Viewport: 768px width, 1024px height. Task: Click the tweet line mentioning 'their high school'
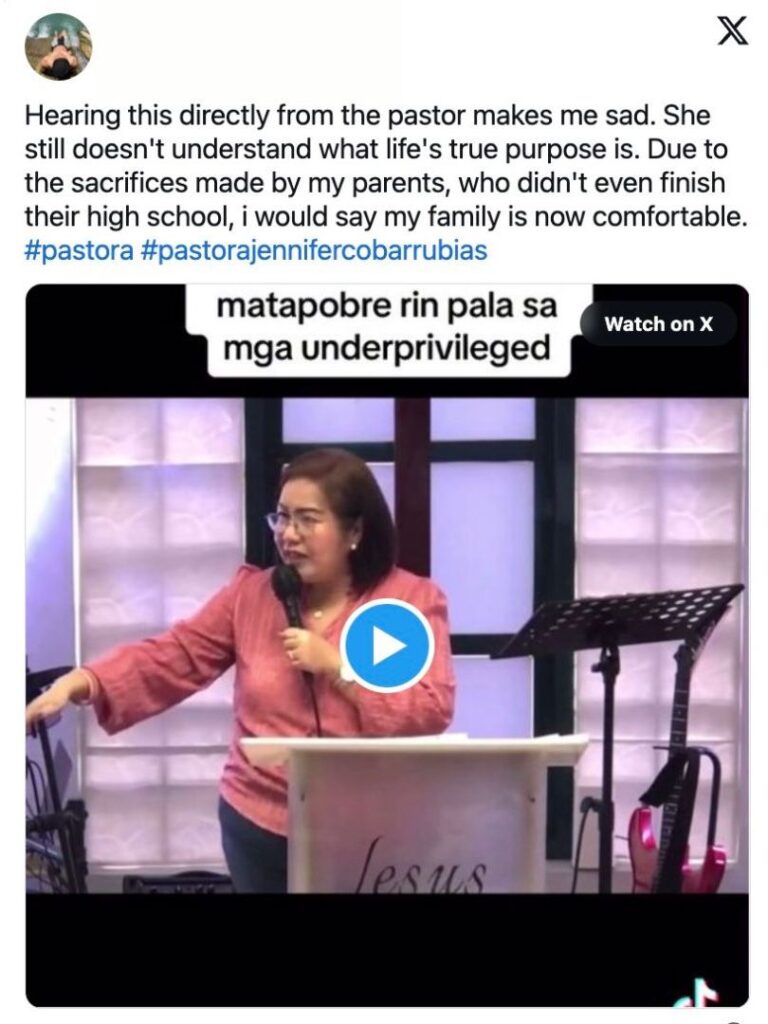(385, 217)
